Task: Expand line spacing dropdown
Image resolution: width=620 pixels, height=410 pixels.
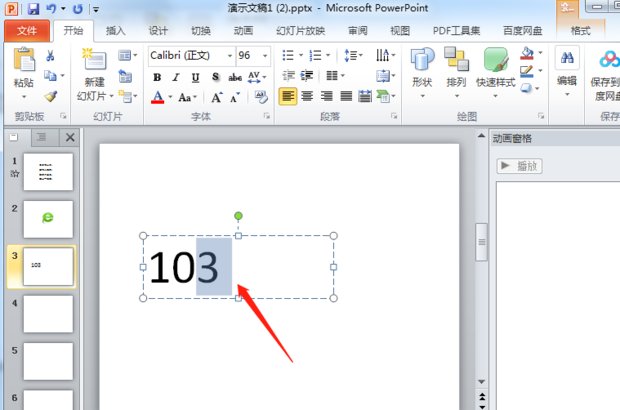Action: [x=361, y=55]
